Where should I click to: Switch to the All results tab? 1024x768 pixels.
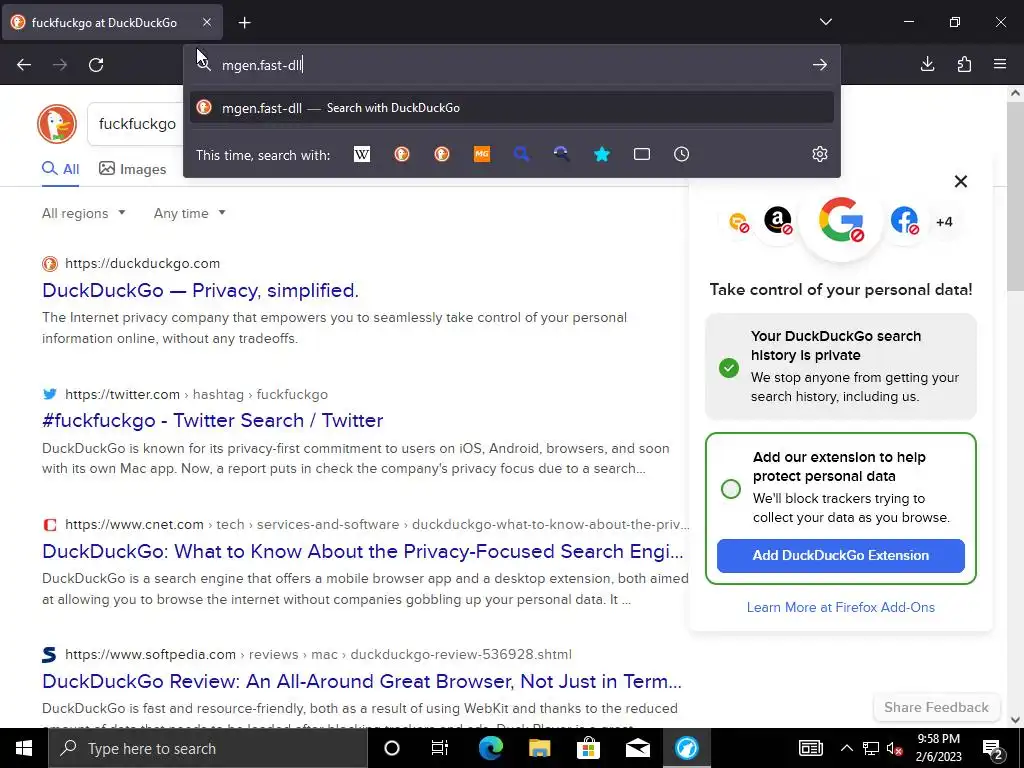[61, 169]
